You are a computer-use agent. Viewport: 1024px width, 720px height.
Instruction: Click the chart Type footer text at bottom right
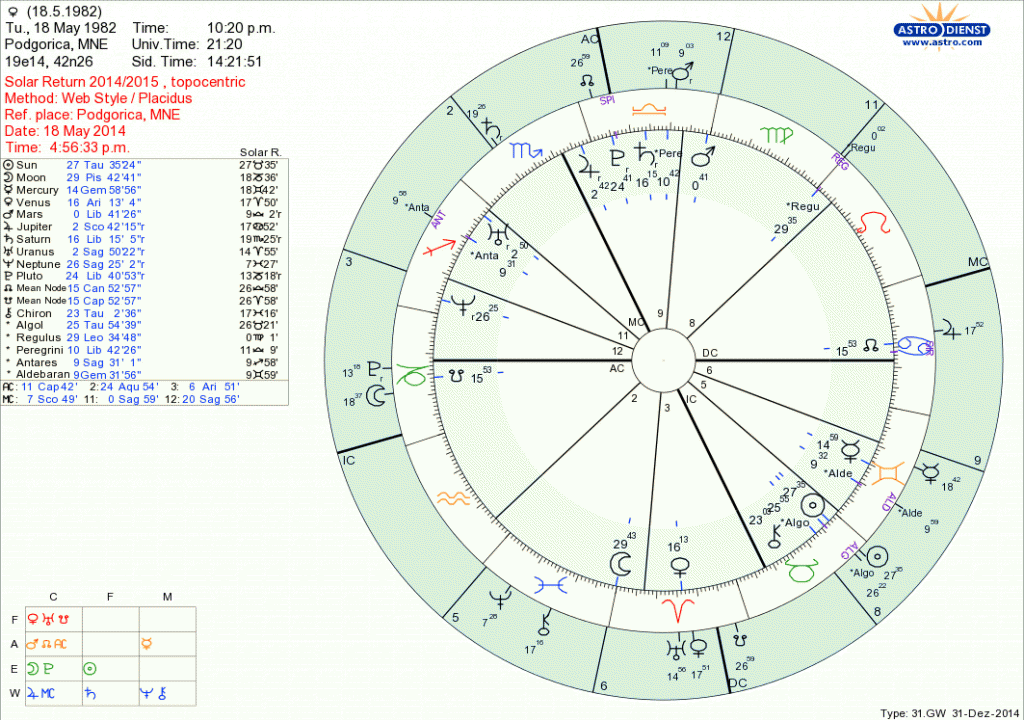click(x=948, y=713)
